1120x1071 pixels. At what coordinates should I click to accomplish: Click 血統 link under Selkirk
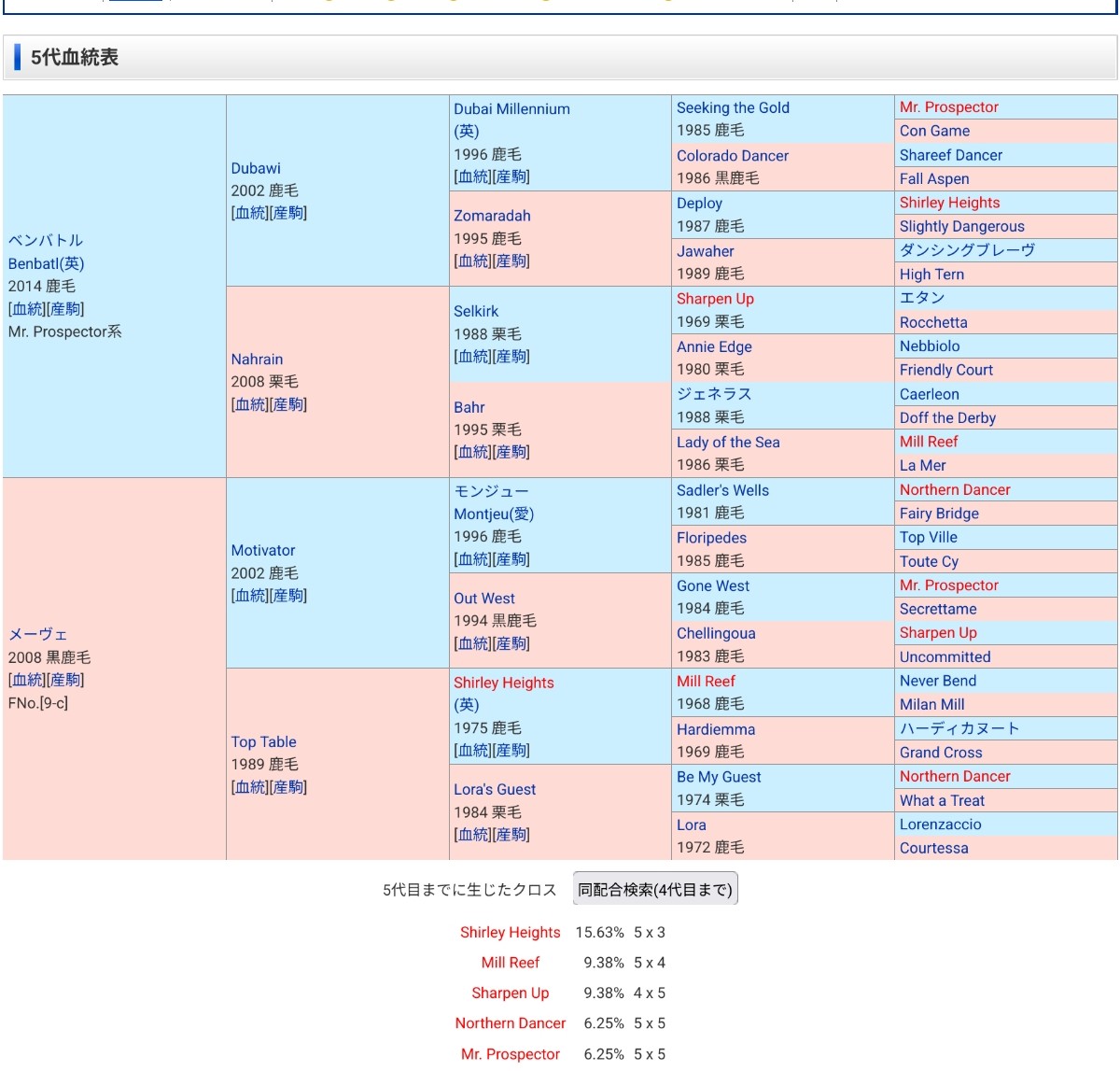(473, 357)
